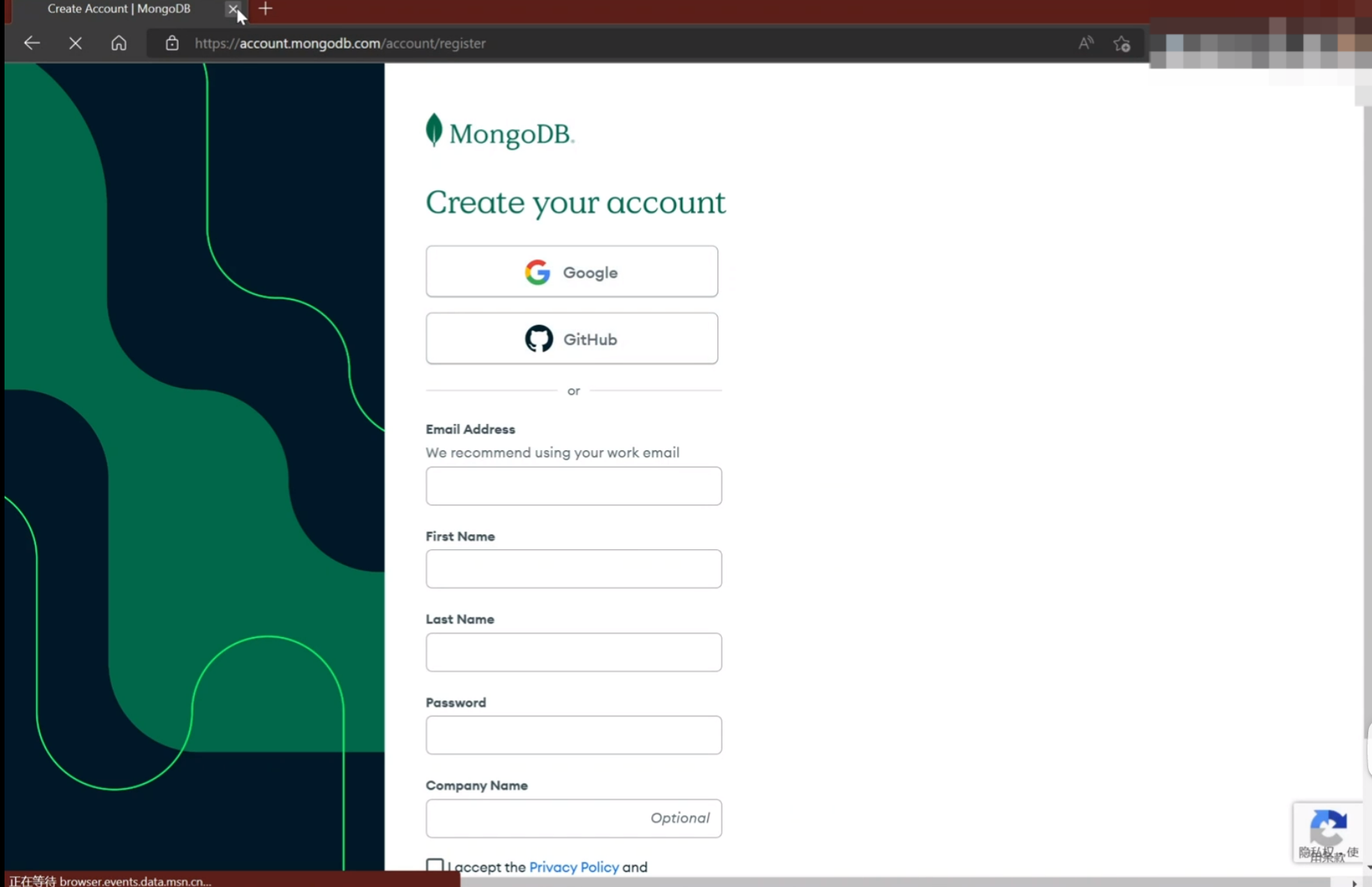This screenshot has height=887, width=1372.
Task: Click the address bar URL
Action: [340, 44]
